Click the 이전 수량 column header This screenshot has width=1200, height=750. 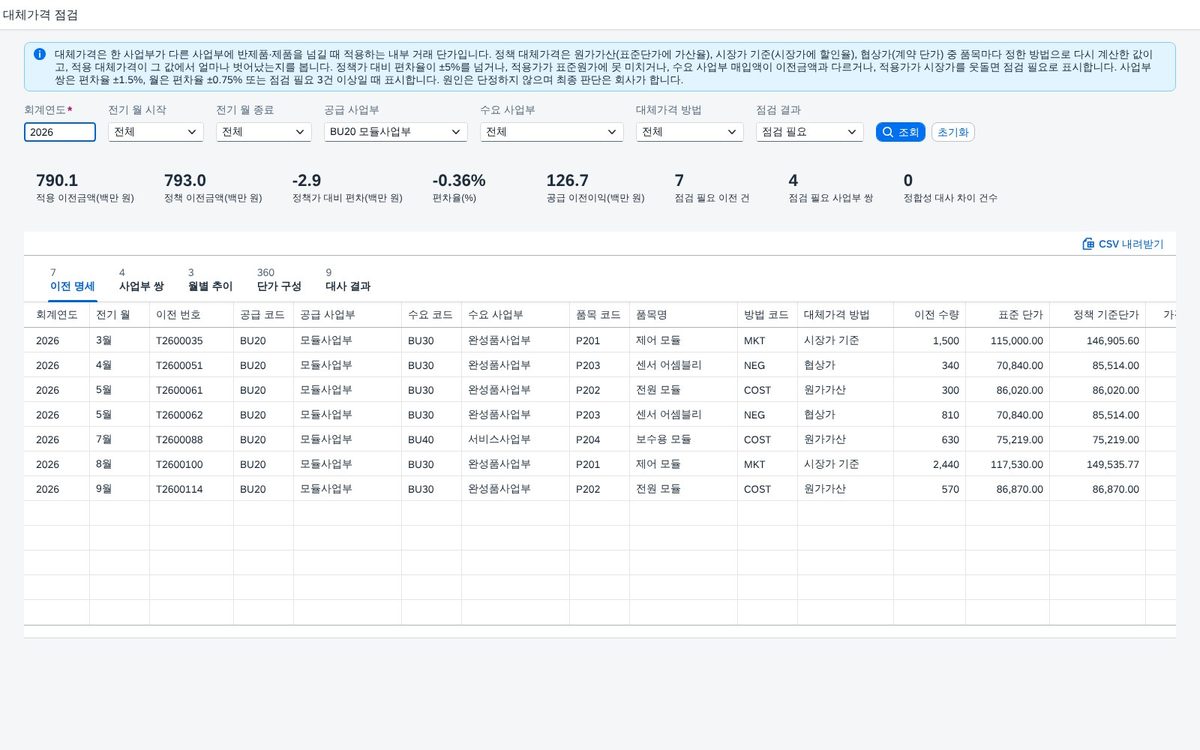click(x=930, y=315)
